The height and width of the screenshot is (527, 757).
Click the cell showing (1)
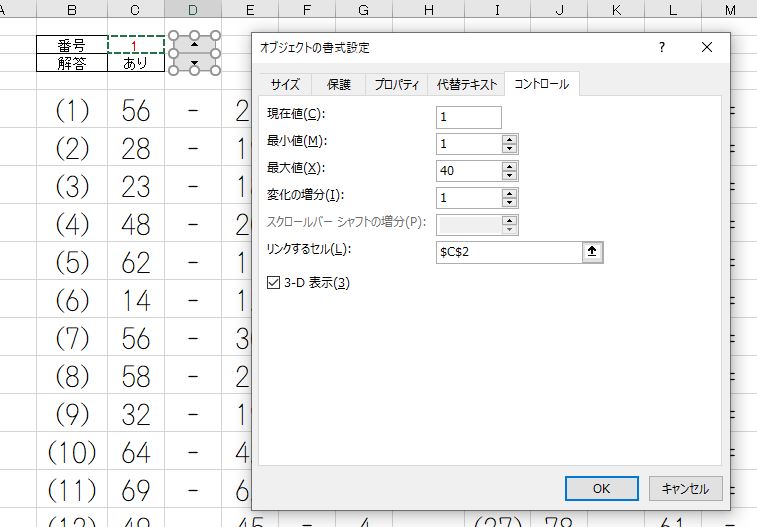(x=72, y=110)
